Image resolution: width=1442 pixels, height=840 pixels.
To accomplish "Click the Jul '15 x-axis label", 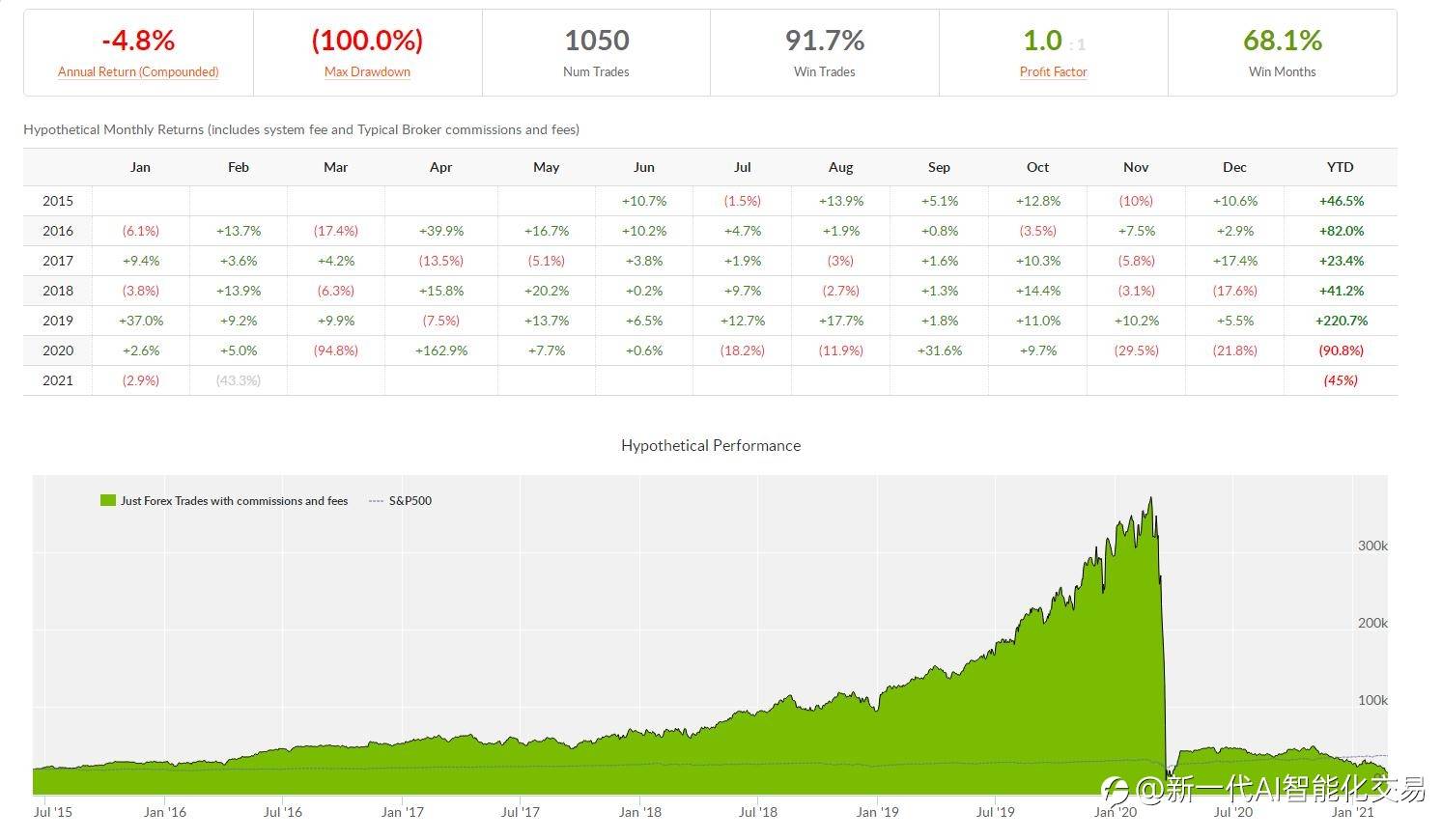I will pyautogui.click(x=53, y=812).
